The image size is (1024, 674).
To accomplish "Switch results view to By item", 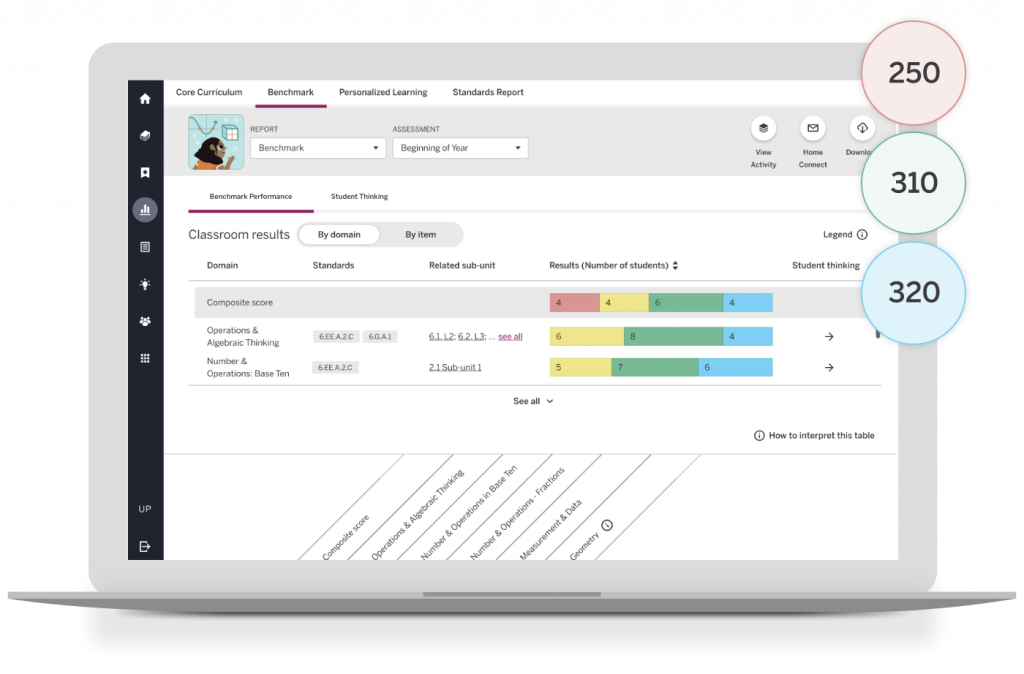I will tap(421, 234).
